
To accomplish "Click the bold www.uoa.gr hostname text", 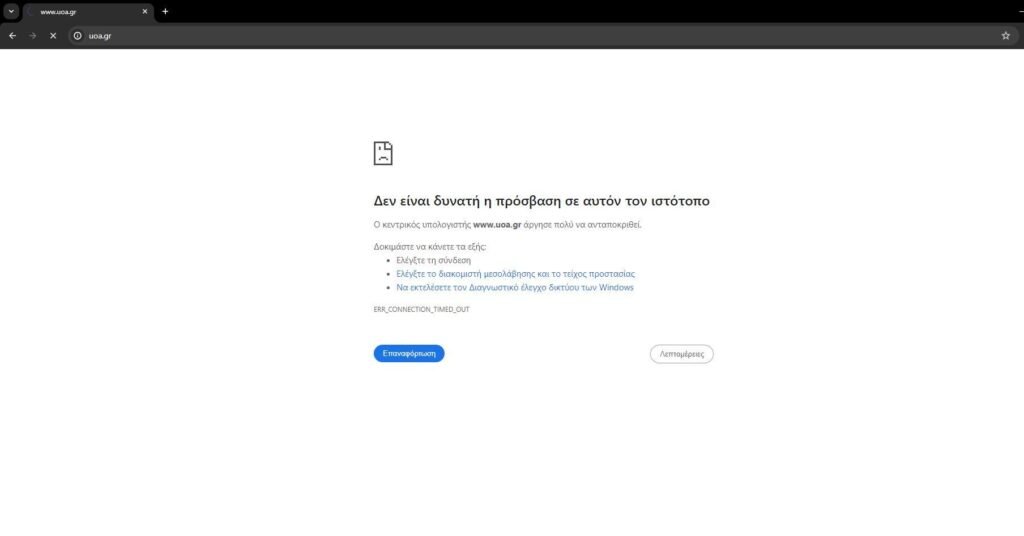I will 497,225.
